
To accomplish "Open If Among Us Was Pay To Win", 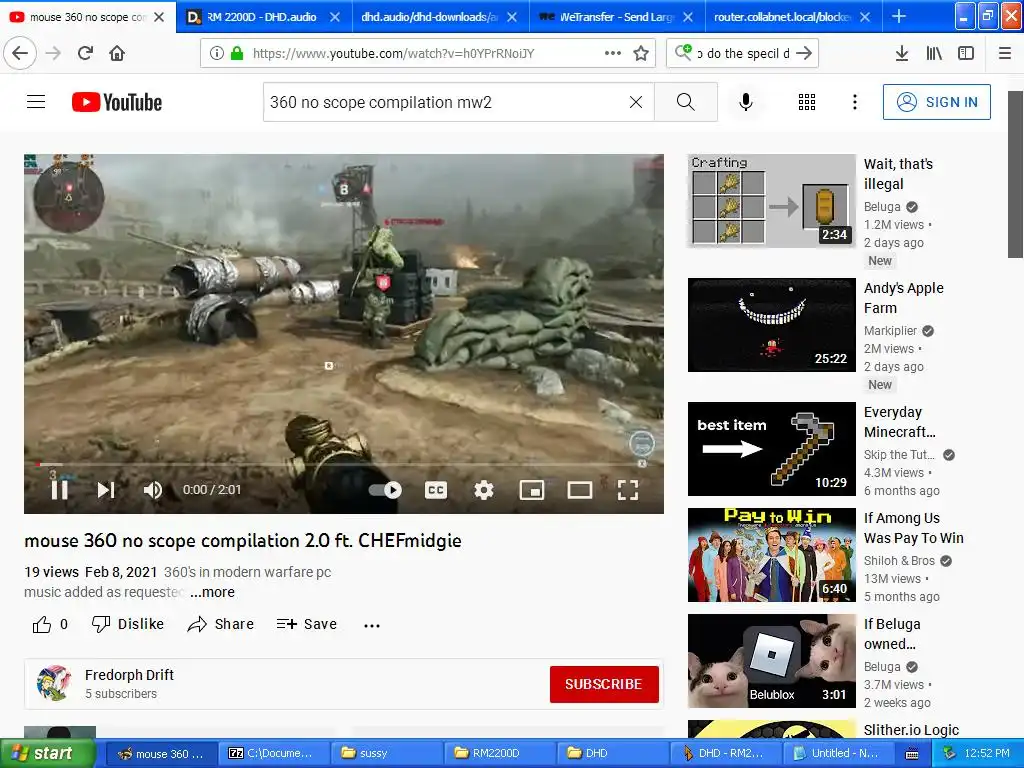I will pyautogui.click(x=914, y=528).
